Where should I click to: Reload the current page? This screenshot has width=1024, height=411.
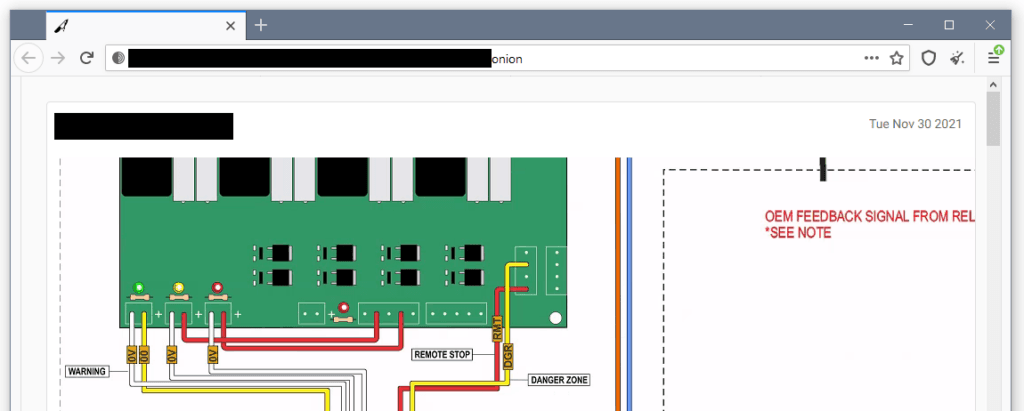(x=87, y=58)
